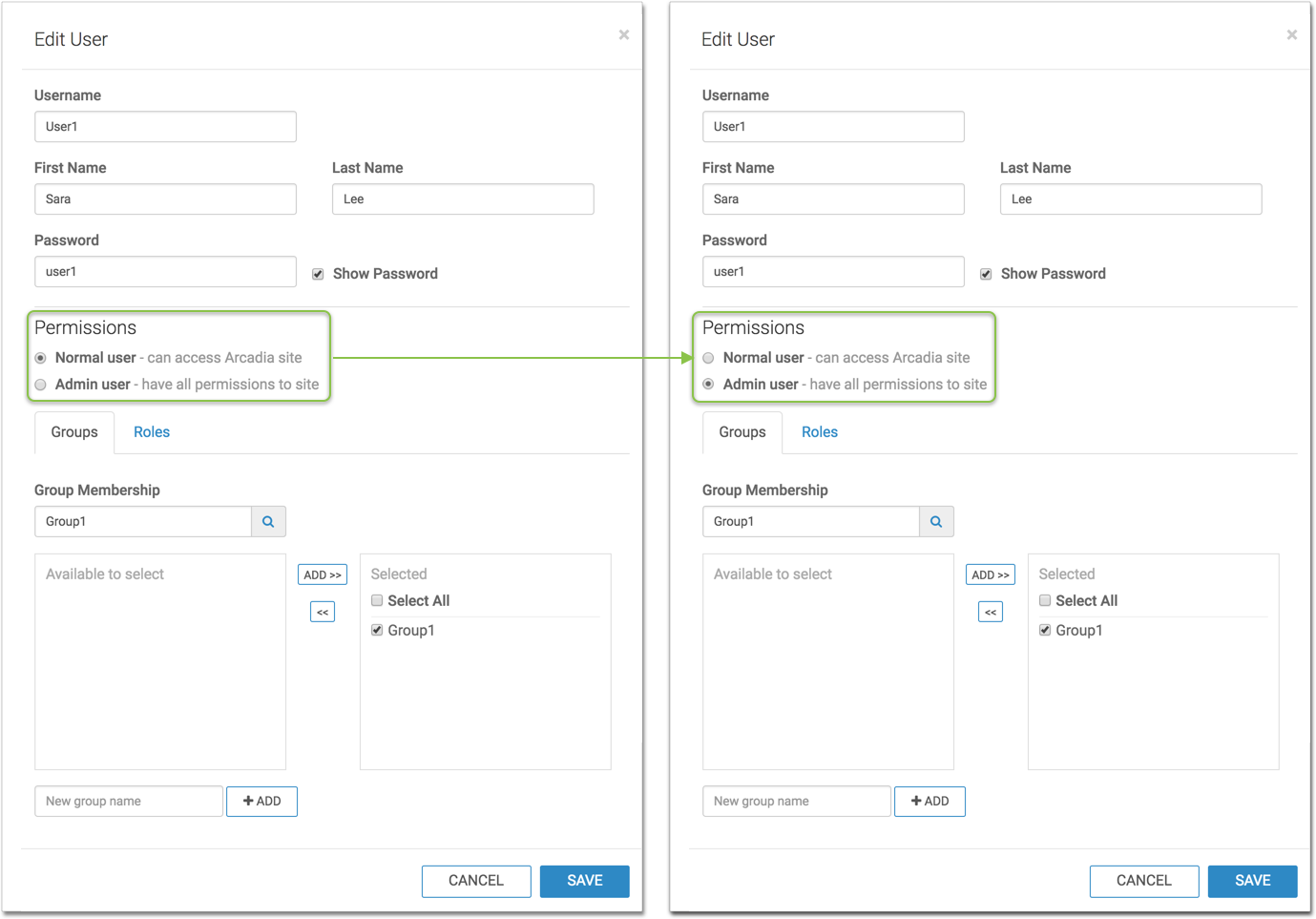Viewport: 1316px width, 919px height.
Task: Open the Roles tab in right dialog
Action: click(819, 432)
